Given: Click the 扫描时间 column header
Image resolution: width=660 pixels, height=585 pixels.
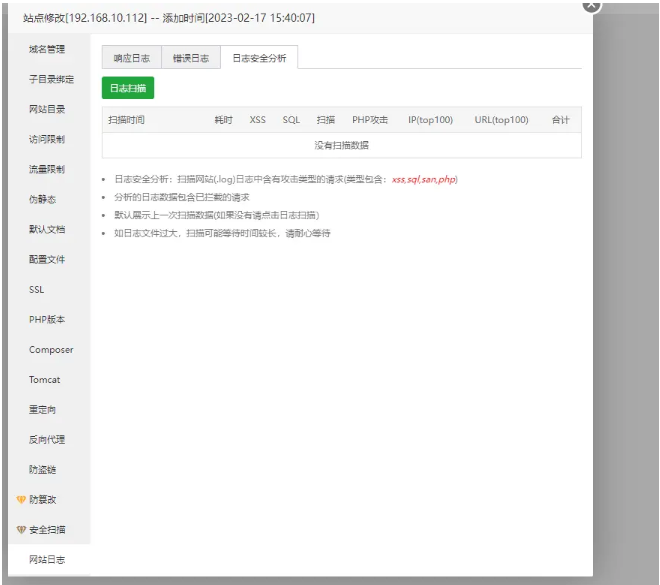Looking at the screenshot, I should 127,120.
